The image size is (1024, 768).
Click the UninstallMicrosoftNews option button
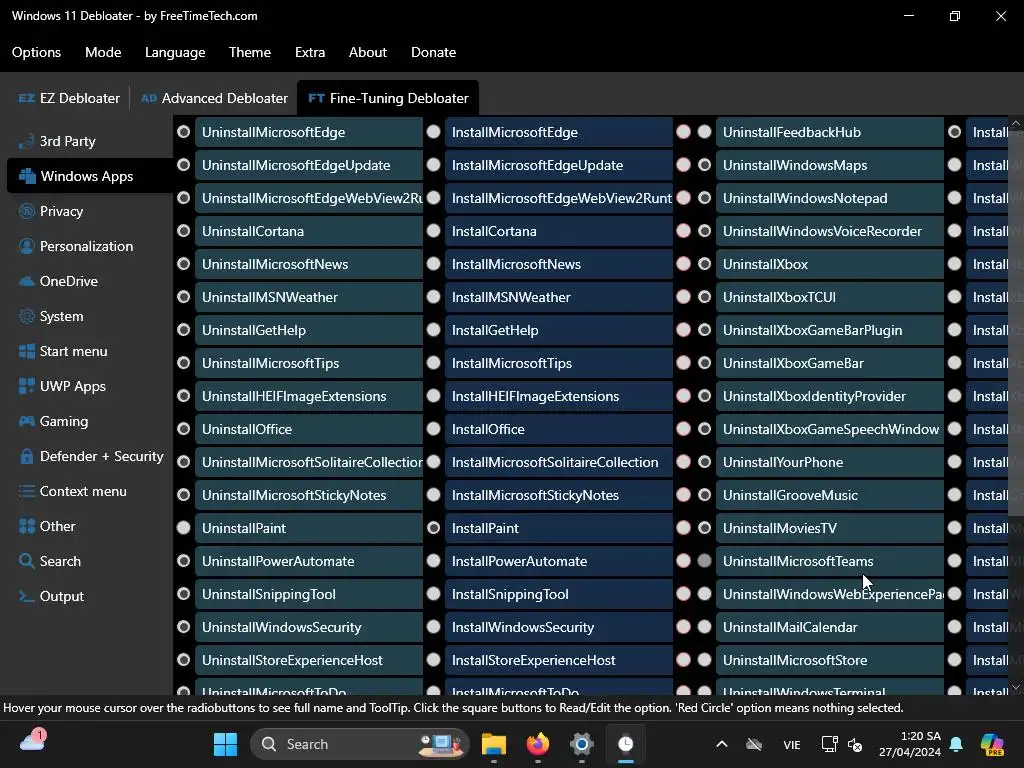point(309,264)
